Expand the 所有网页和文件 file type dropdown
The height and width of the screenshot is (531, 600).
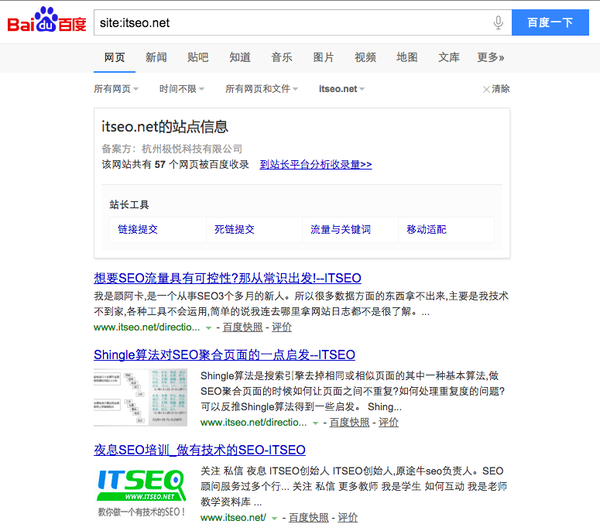click(x=261, y=89)
